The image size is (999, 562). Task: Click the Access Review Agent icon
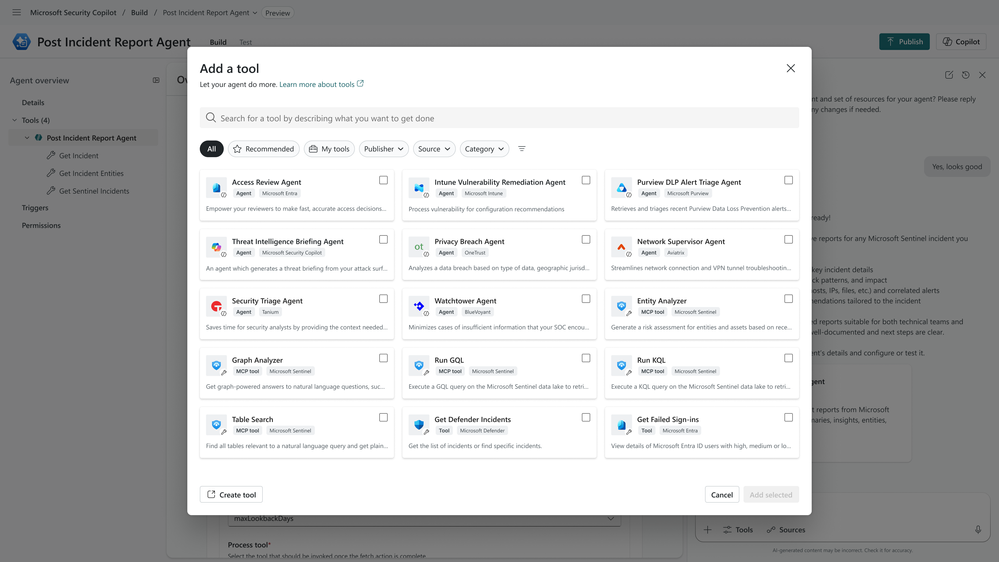[x=217, y=188]
